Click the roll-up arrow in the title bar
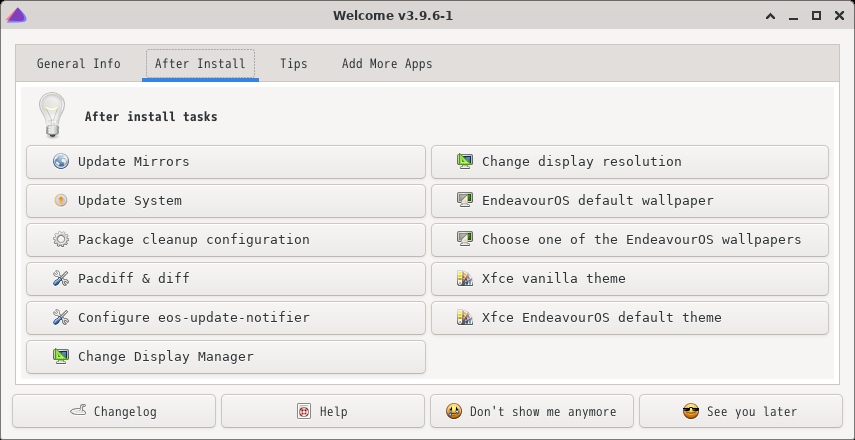 tap(770, 16)
